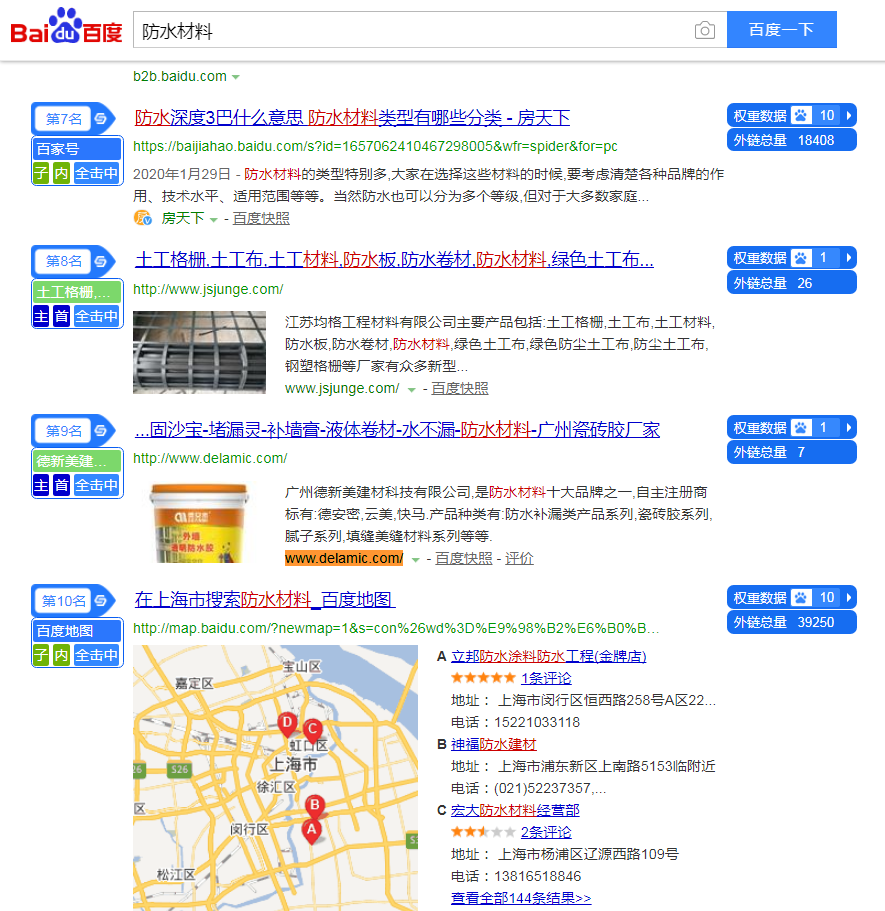Click the 房天下 source logo icon
Image resolution: width=885 pixels, height=911 pixels.
click(142, 218)
